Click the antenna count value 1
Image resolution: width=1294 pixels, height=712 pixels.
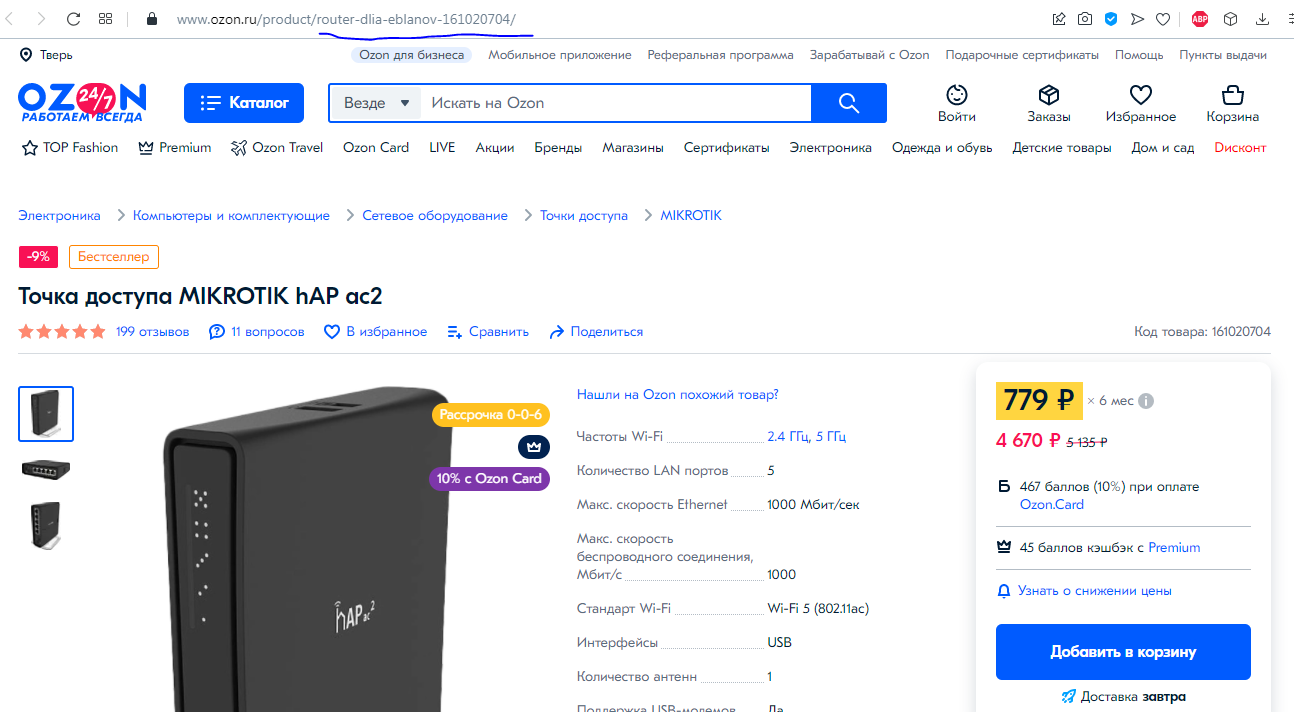pos(770,677)
